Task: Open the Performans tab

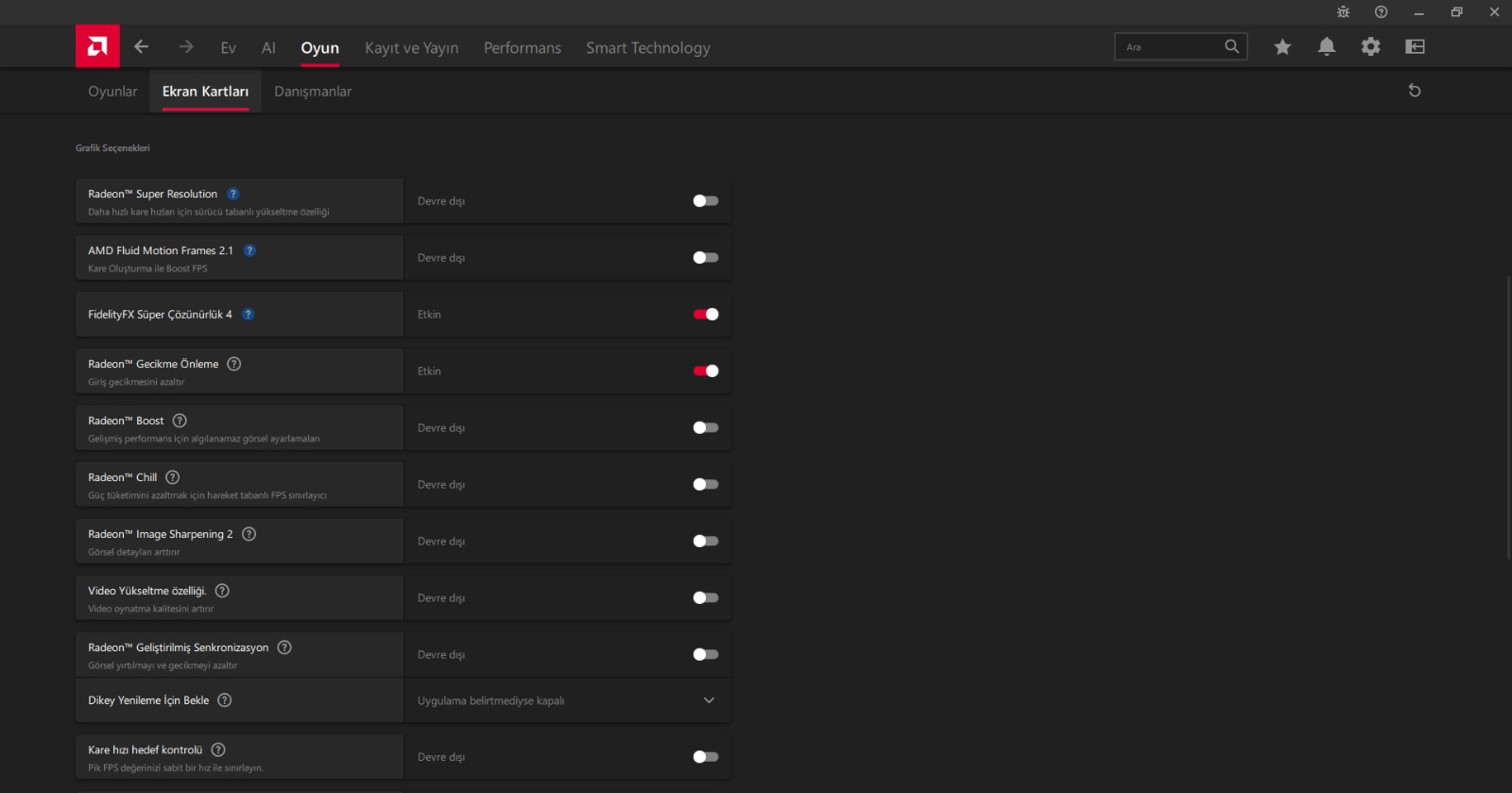Action: 523,48
